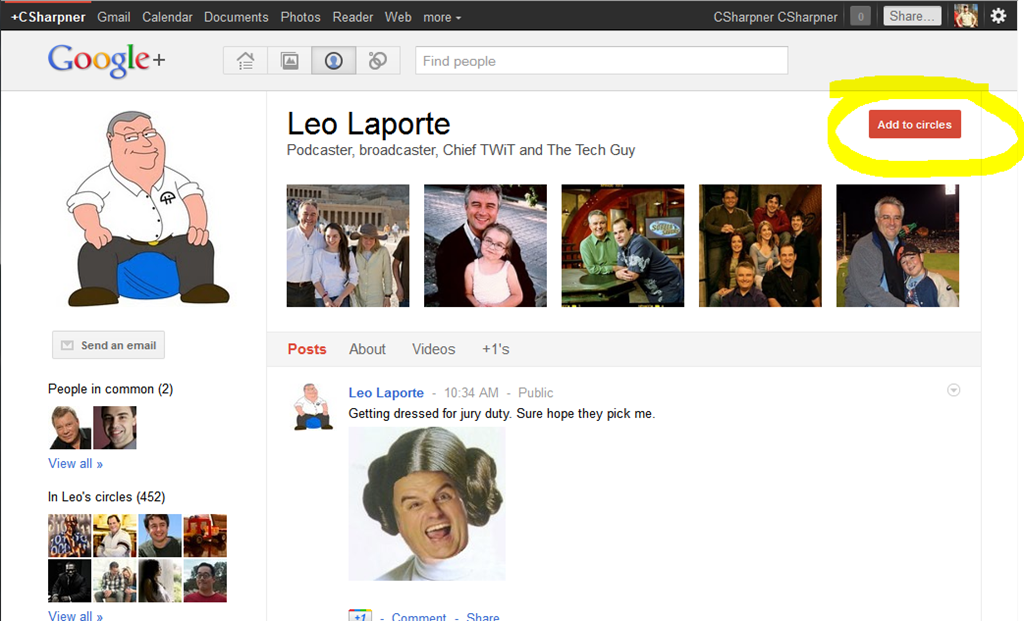1024x621 pixels.
Task: Click the CSharpner CSharpner account name
Action: [x=775, y=18]
